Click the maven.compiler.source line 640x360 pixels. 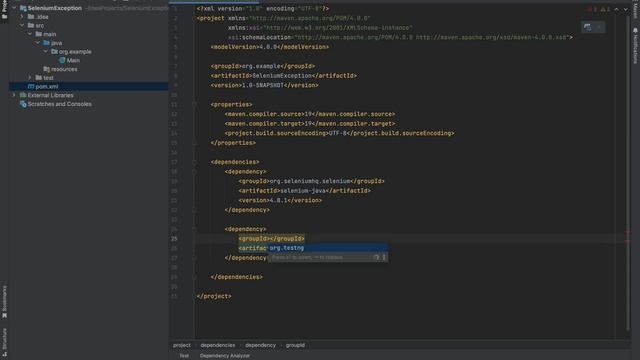pyautogui.click(x=310, y=114)
